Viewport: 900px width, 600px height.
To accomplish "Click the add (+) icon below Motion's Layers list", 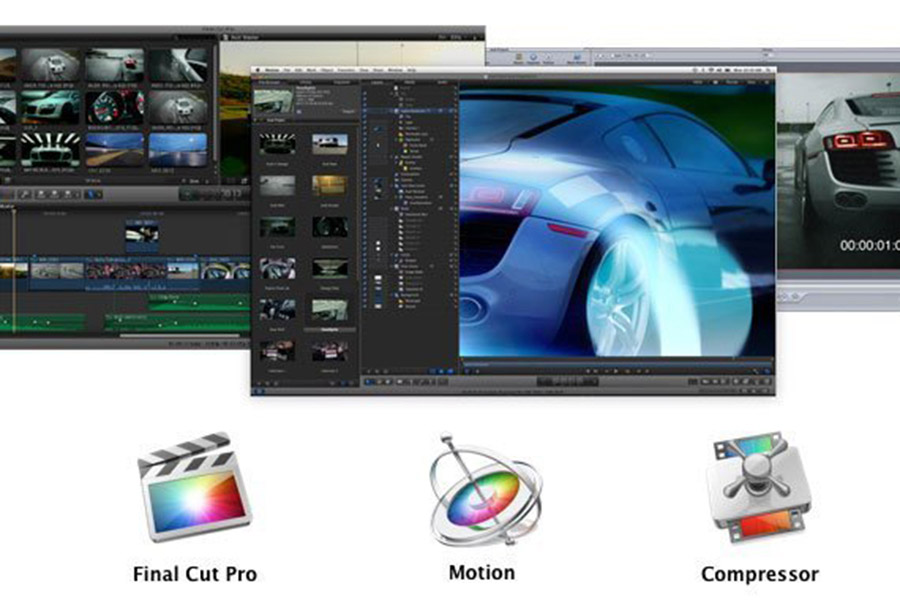I will (x=376, y=370).
